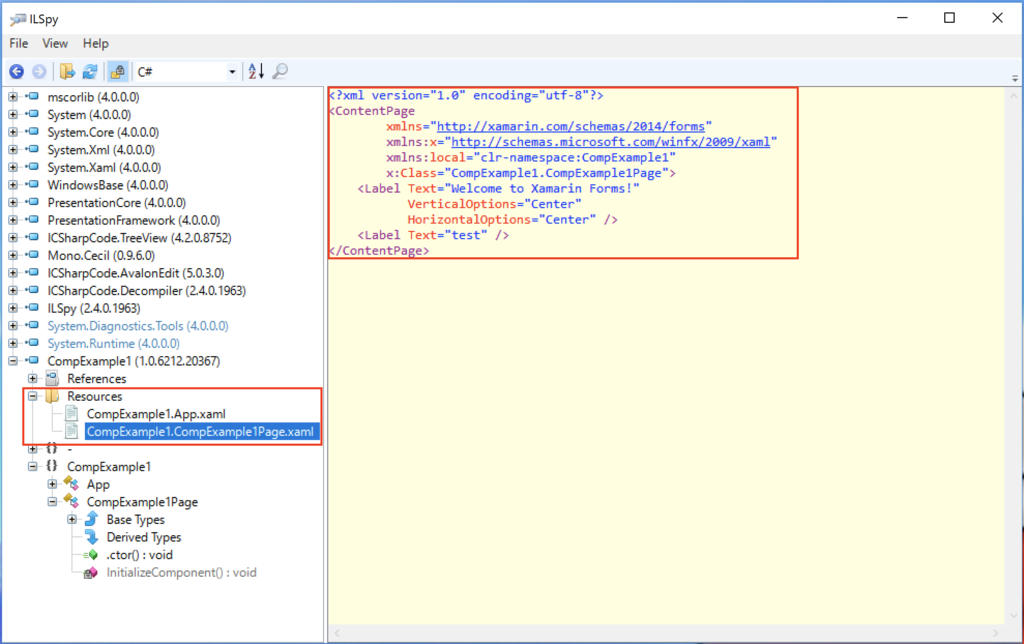
Task: Click the References node icon
Action: tap(52, 378)
